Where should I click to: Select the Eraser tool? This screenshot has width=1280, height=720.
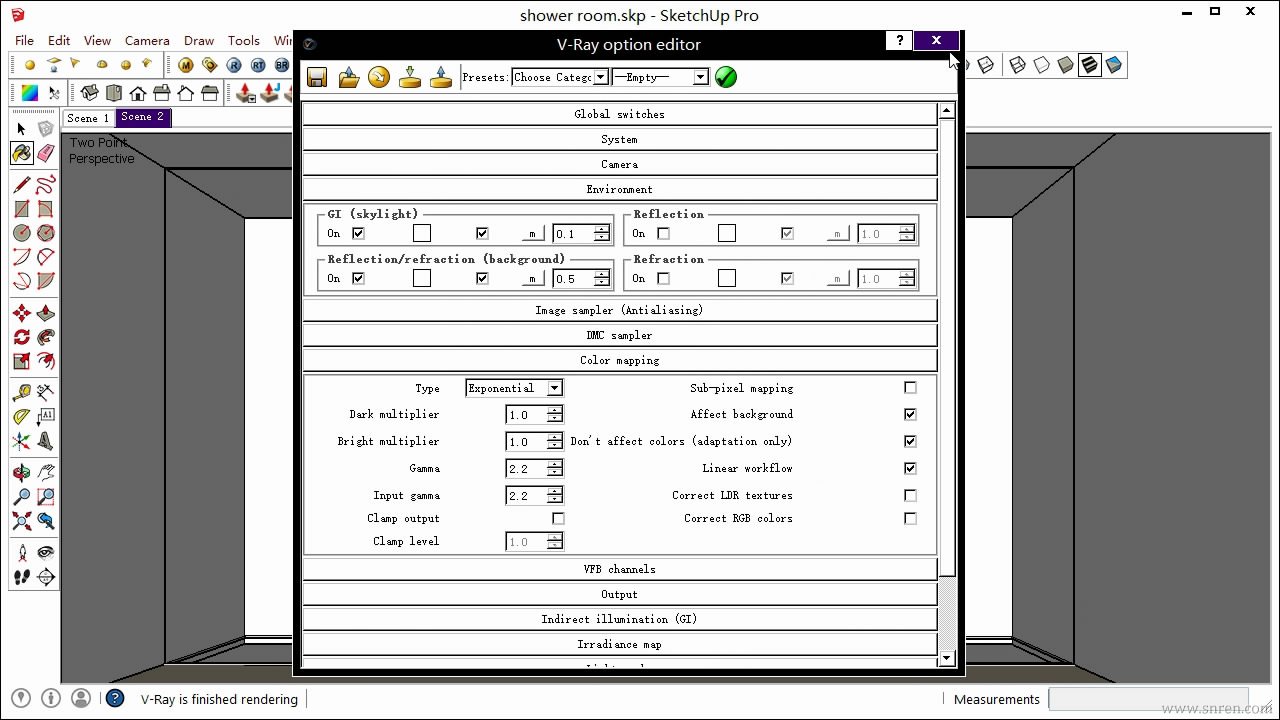[x=45, y=153]
